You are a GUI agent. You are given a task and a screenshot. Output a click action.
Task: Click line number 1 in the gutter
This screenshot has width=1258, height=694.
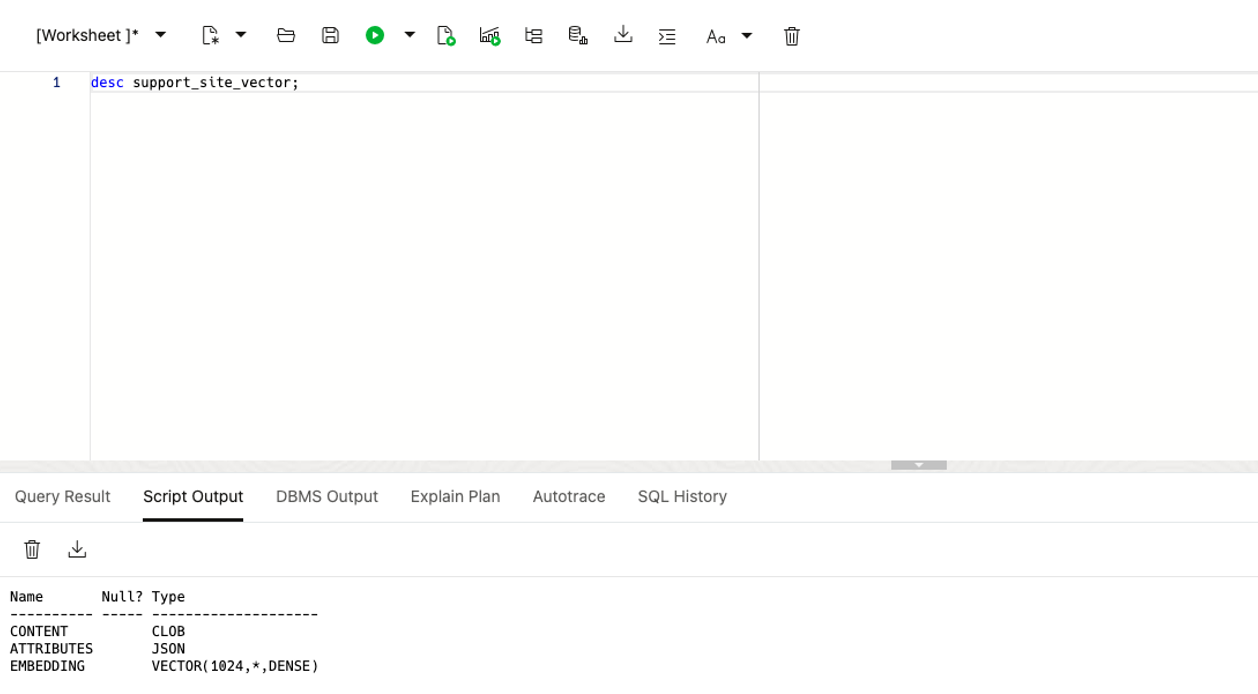point(56,82)
